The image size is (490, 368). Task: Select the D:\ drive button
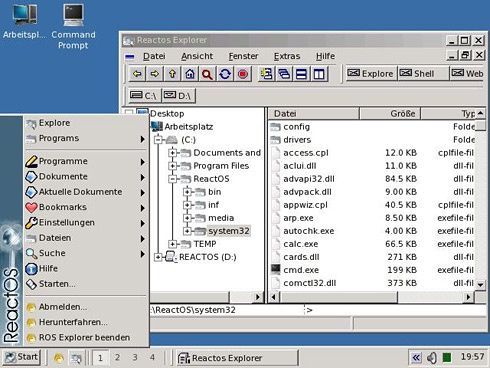coord(178,96)
